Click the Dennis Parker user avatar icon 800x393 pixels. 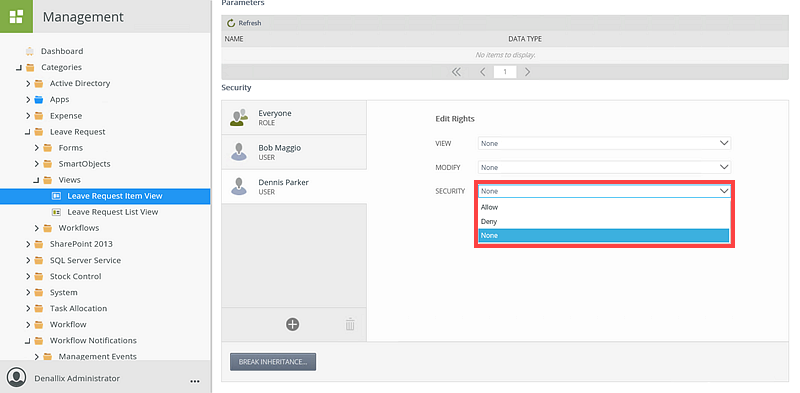click(239, 186)
